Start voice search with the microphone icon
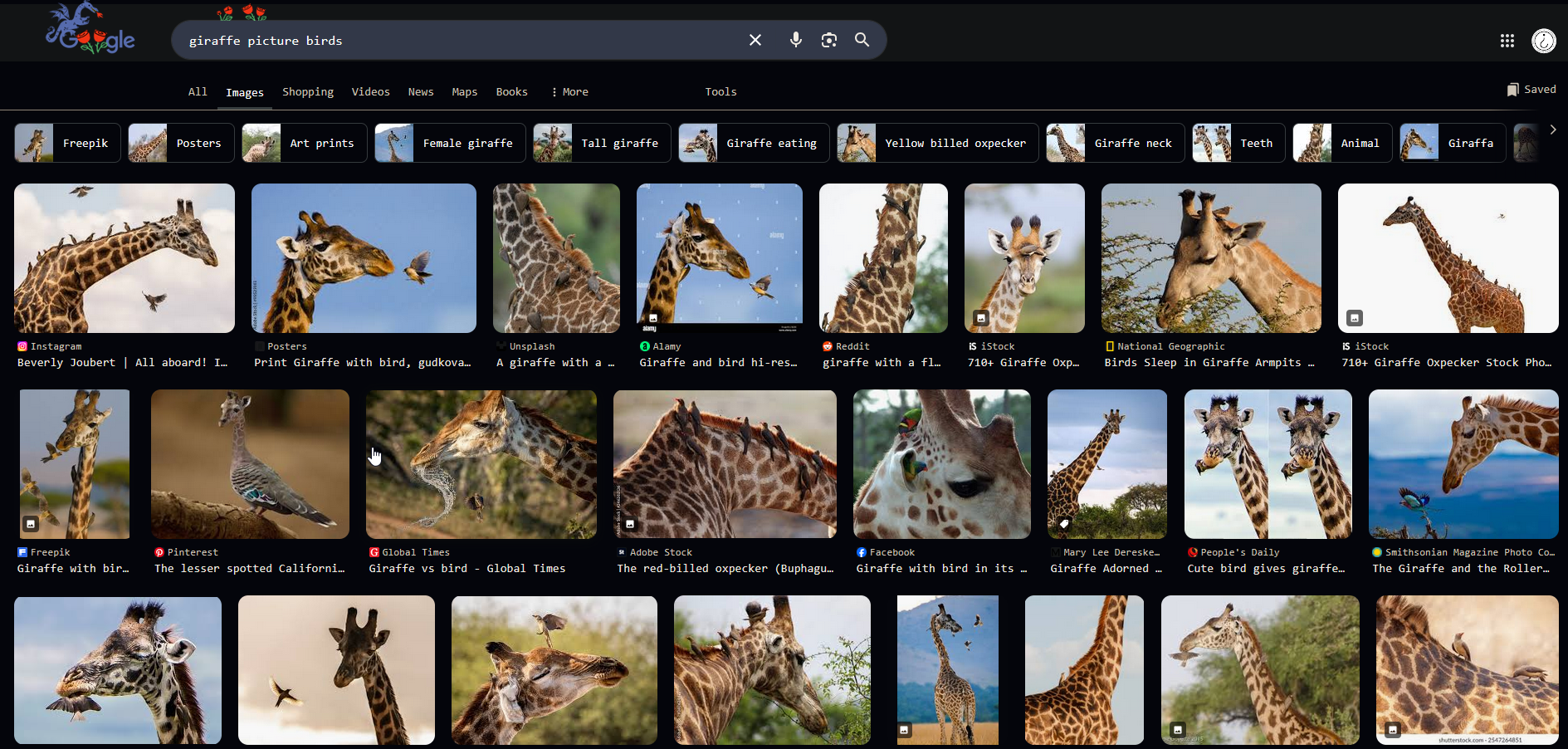 pos(795,40)
